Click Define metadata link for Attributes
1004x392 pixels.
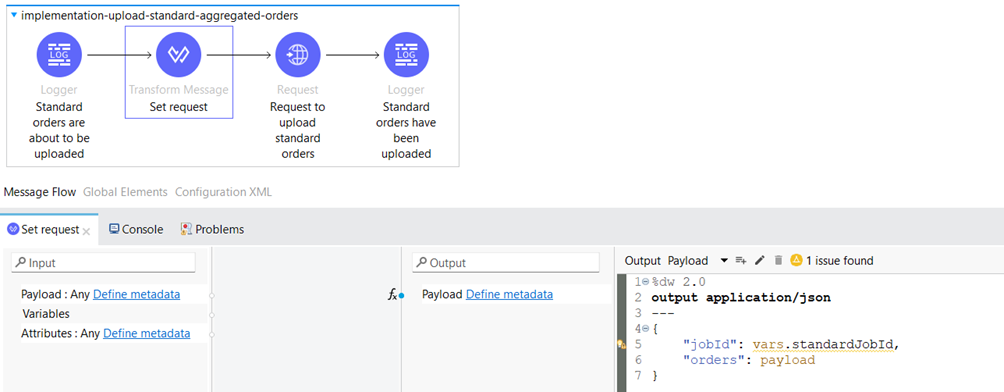147,333
